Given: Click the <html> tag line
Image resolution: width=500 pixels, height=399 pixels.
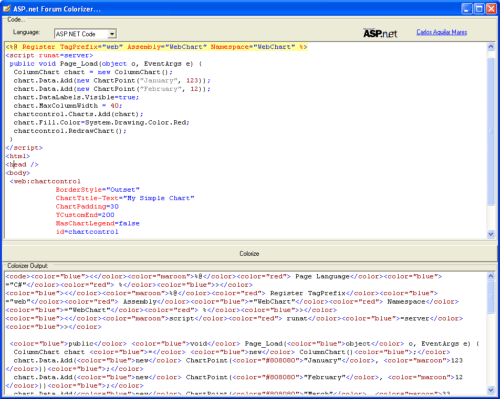Looking at the screenshot, I should (x=18, y=156).
